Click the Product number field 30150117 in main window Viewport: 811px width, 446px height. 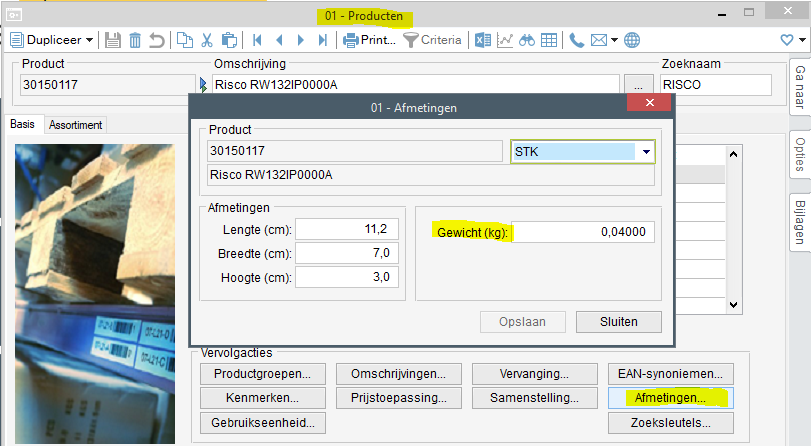pos(108,85)
